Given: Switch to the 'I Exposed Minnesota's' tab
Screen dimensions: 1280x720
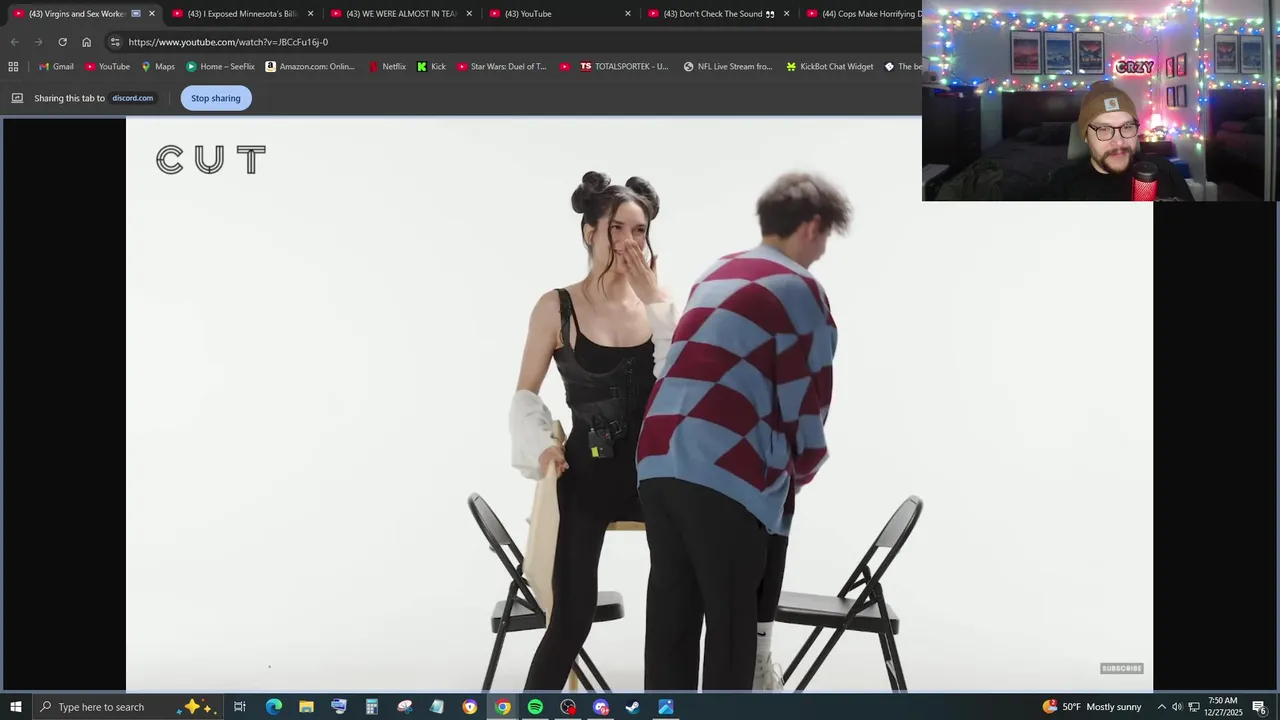Looking at the screenshot, I should click(242, 14).
